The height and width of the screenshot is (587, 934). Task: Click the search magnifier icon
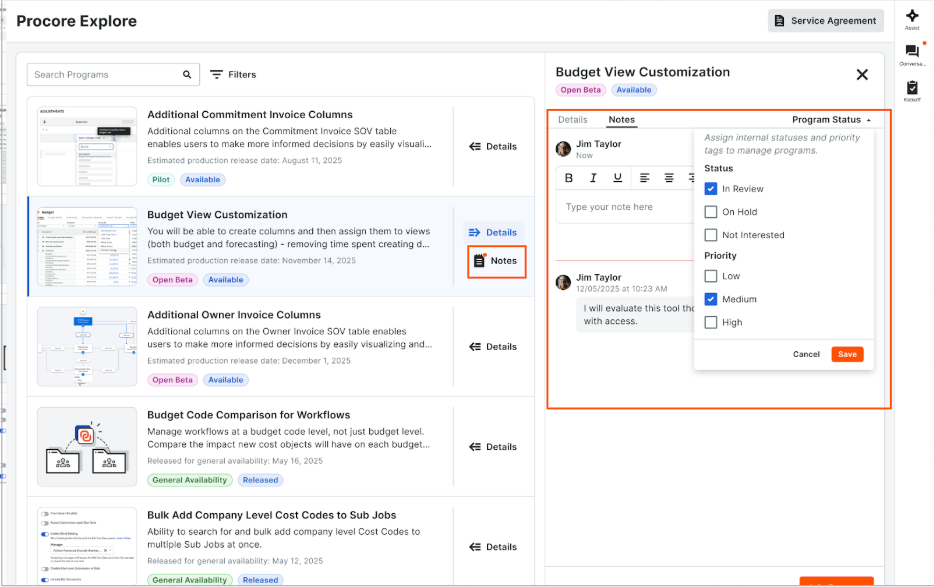pyautogui.click(x=187, y=74)
